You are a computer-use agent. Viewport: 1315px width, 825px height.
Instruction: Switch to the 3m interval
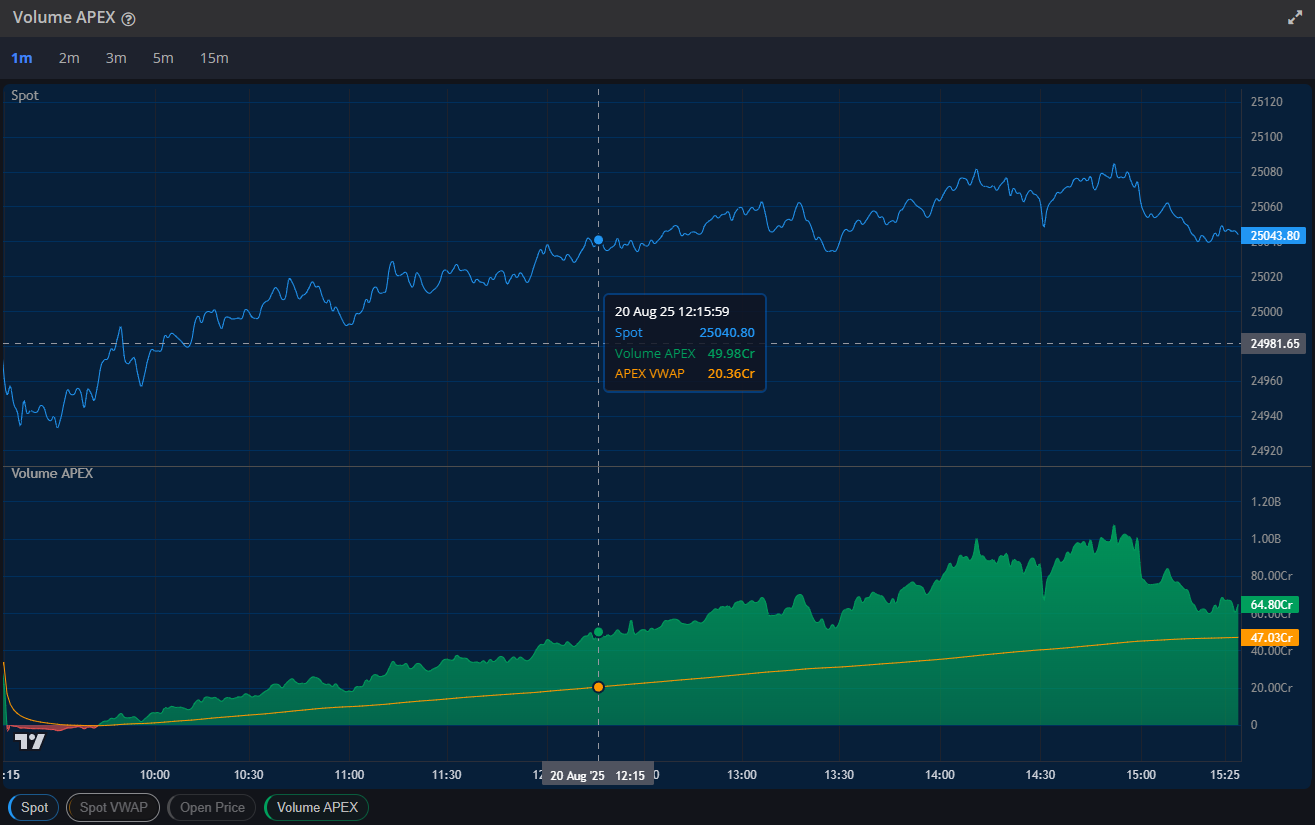[x=116, y=58]
